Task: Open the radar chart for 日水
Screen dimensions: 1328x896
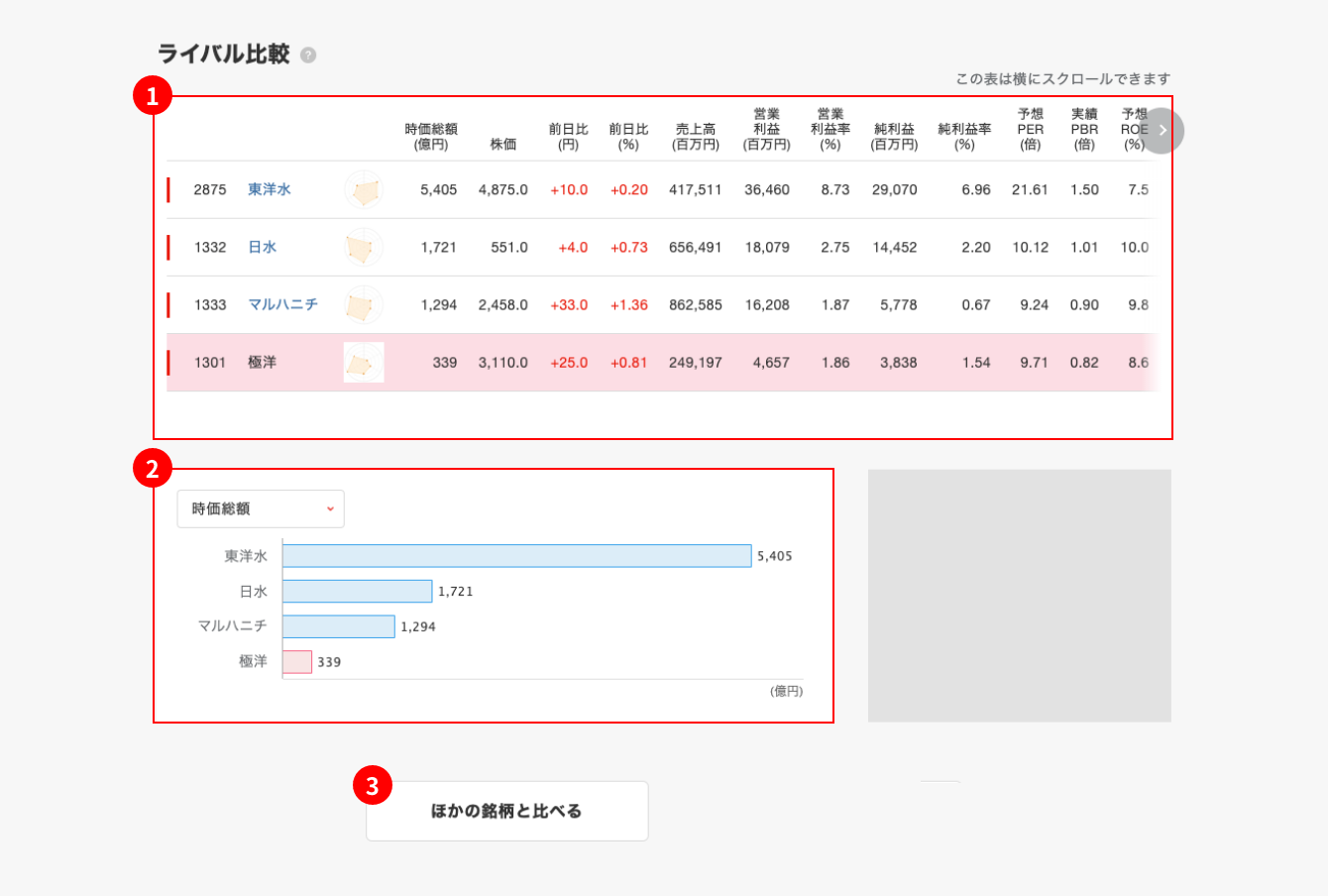Action: [x=364, y=248]
